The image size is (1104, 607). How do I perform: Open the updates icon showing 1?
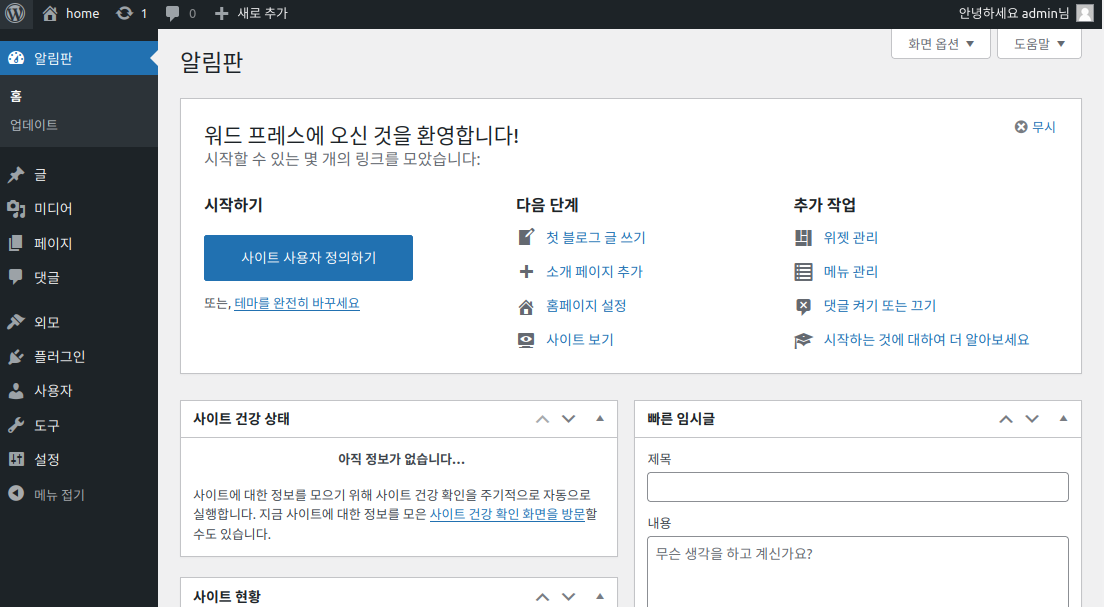[125, 13]
